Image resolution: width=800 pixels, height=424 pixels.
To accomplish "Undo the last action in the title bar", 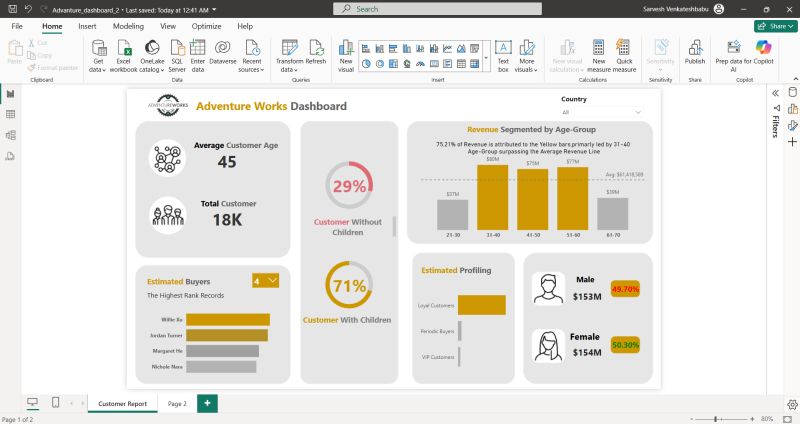I will point(28,9).
